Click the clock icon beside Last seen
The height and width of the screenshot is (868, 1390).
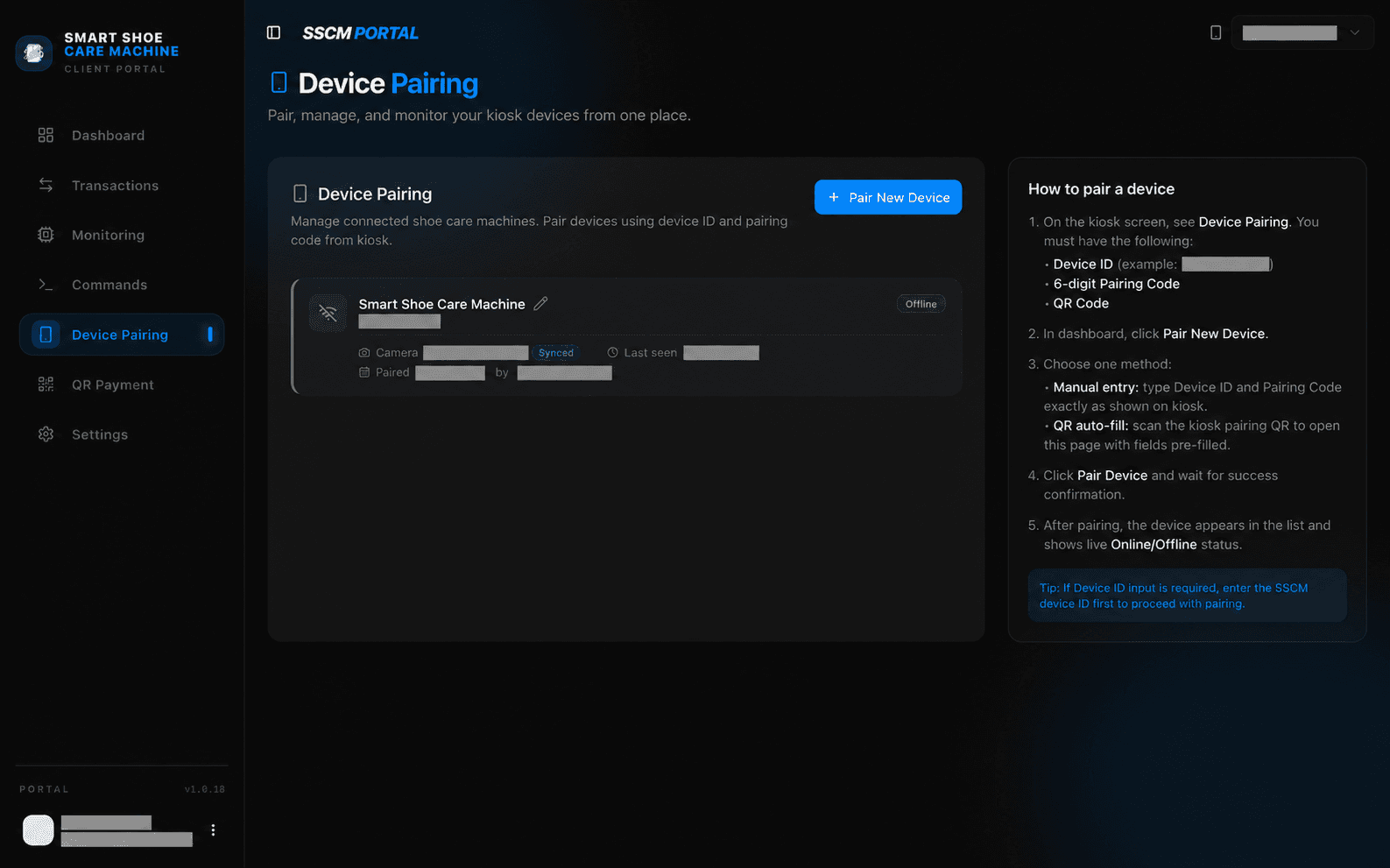tap(613, 353)
